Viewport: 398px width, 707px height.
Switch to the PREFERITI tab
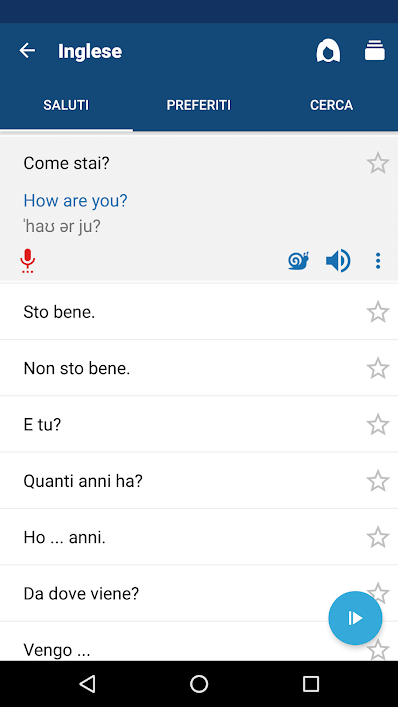click(x=199, y=106)
